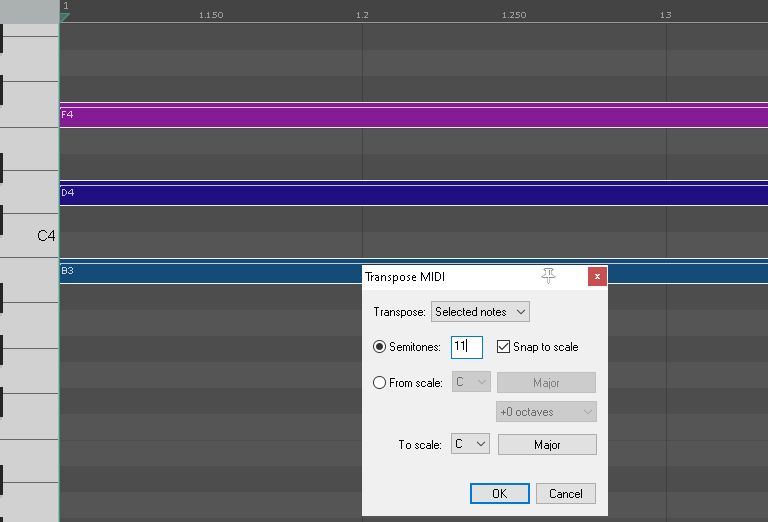Image resolution: width=768 pixels, height=522 pixels.
Task: Open the Transpose Selected notes dropdown
Action: tap(480, 312)
